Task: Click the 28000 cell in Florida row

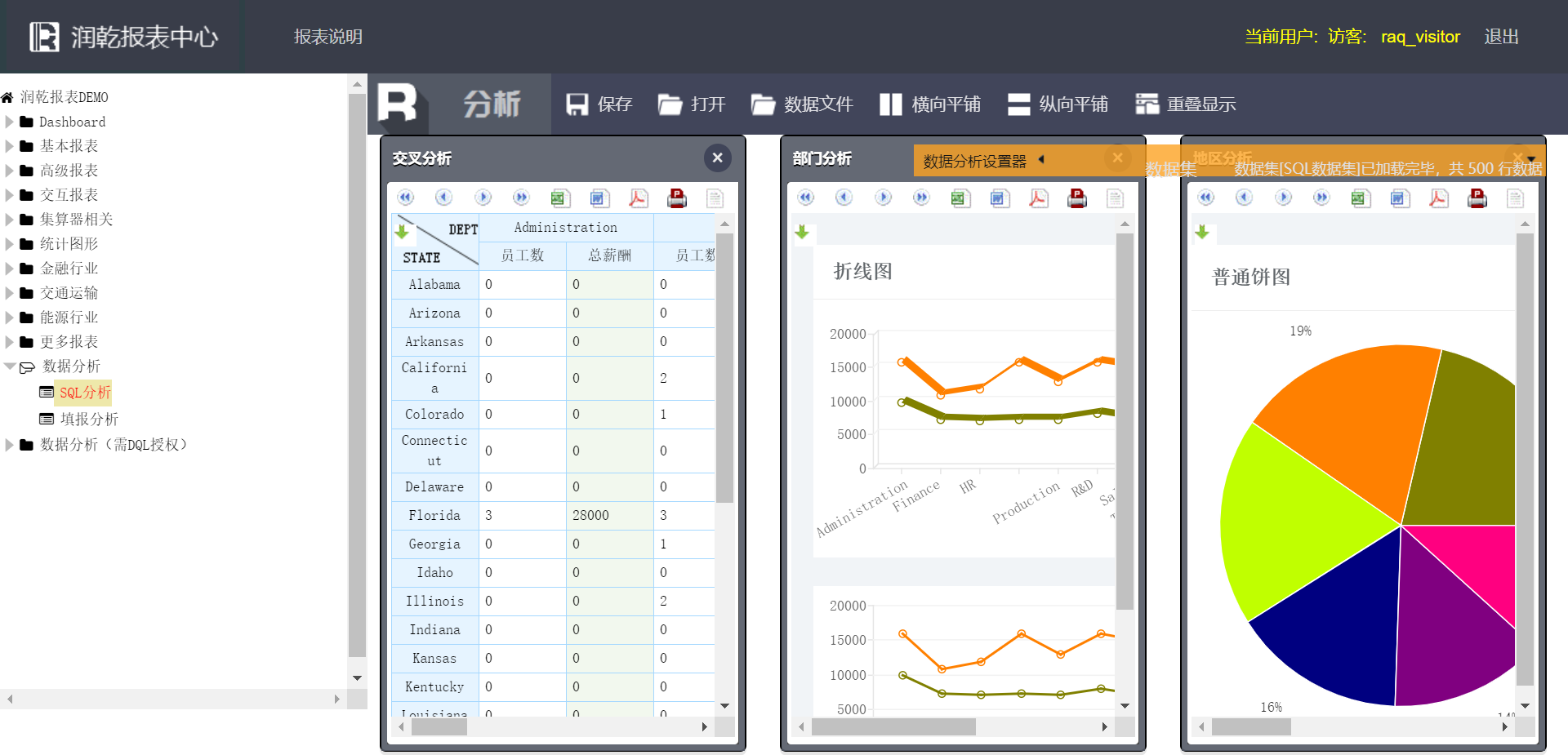Action: pyautogui.click(x=609, y=515)
